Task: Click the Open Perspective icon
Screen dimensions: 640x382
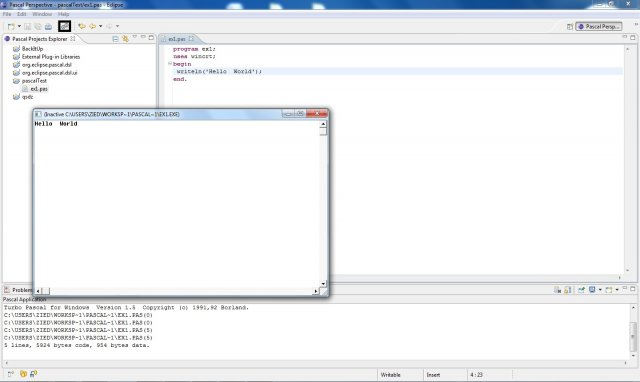Action: pyautogui.click(x=570, y=27)
